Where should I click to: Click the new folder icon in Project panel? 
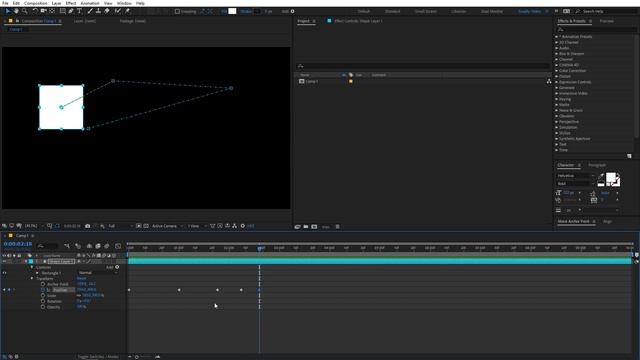pyautogui.click(x=306, y=227)
